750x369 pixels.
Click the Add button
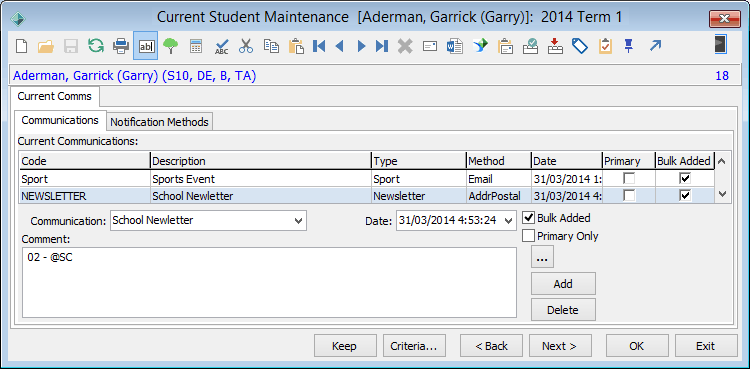[563, 284]
